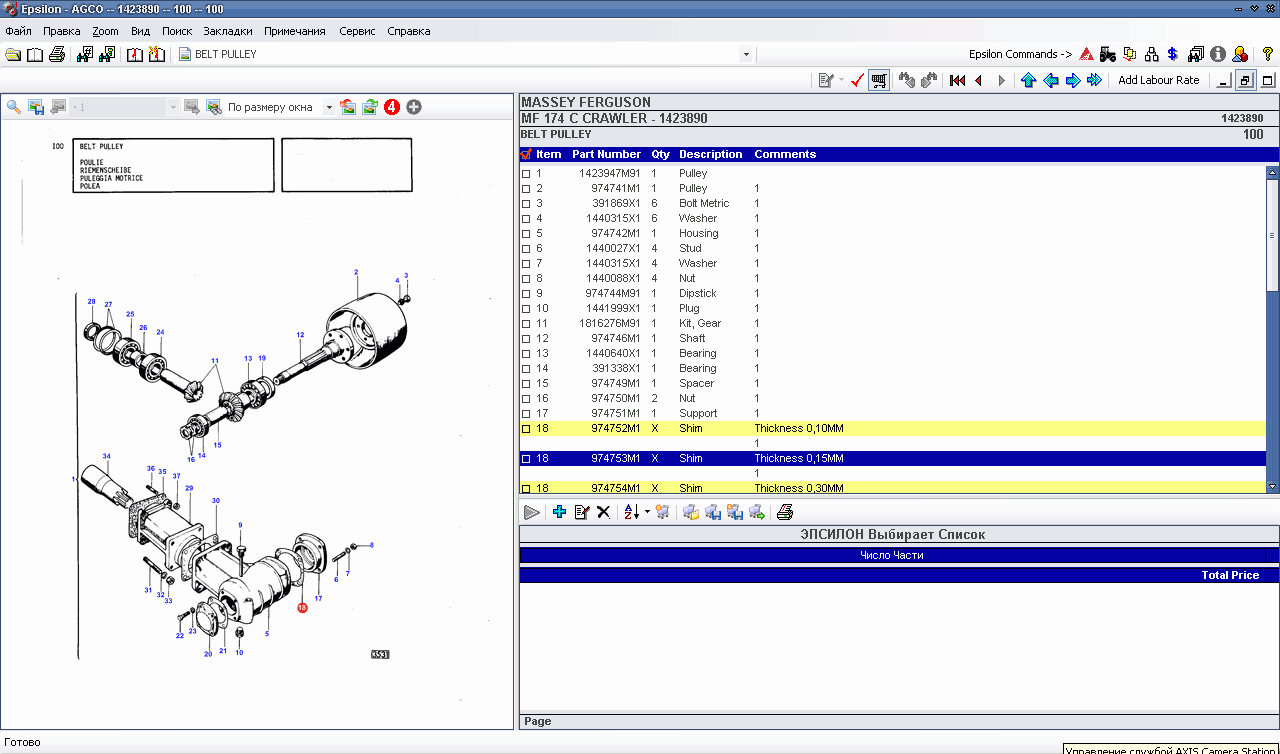Open the page number dropdown showing 1
Image resolution: width=1280 pixels, height=754 pixels.
tap(173, 107)
